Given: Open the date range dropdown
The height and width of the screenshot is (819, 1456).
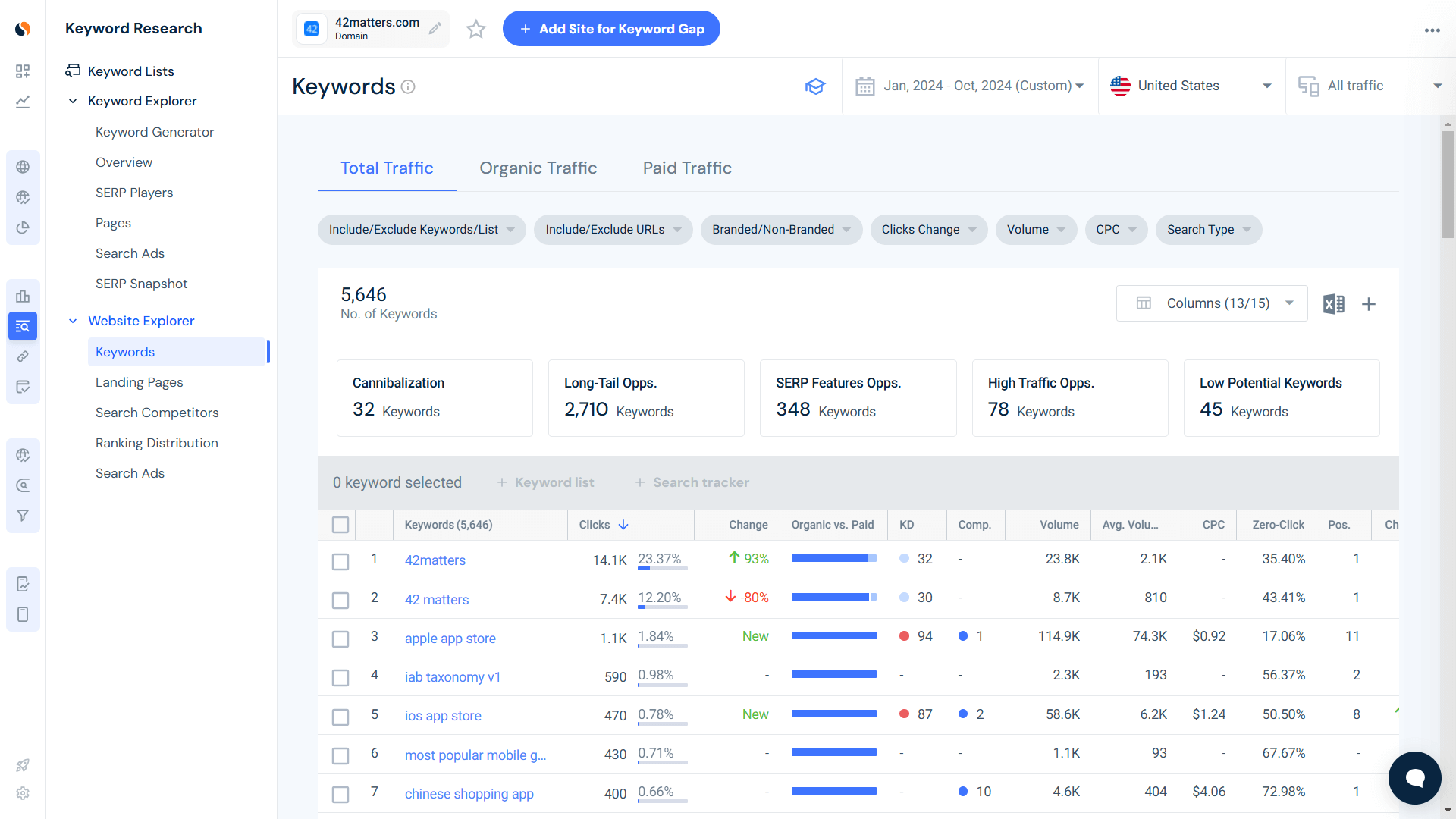Looking at the screenshot, I should 970,86.
